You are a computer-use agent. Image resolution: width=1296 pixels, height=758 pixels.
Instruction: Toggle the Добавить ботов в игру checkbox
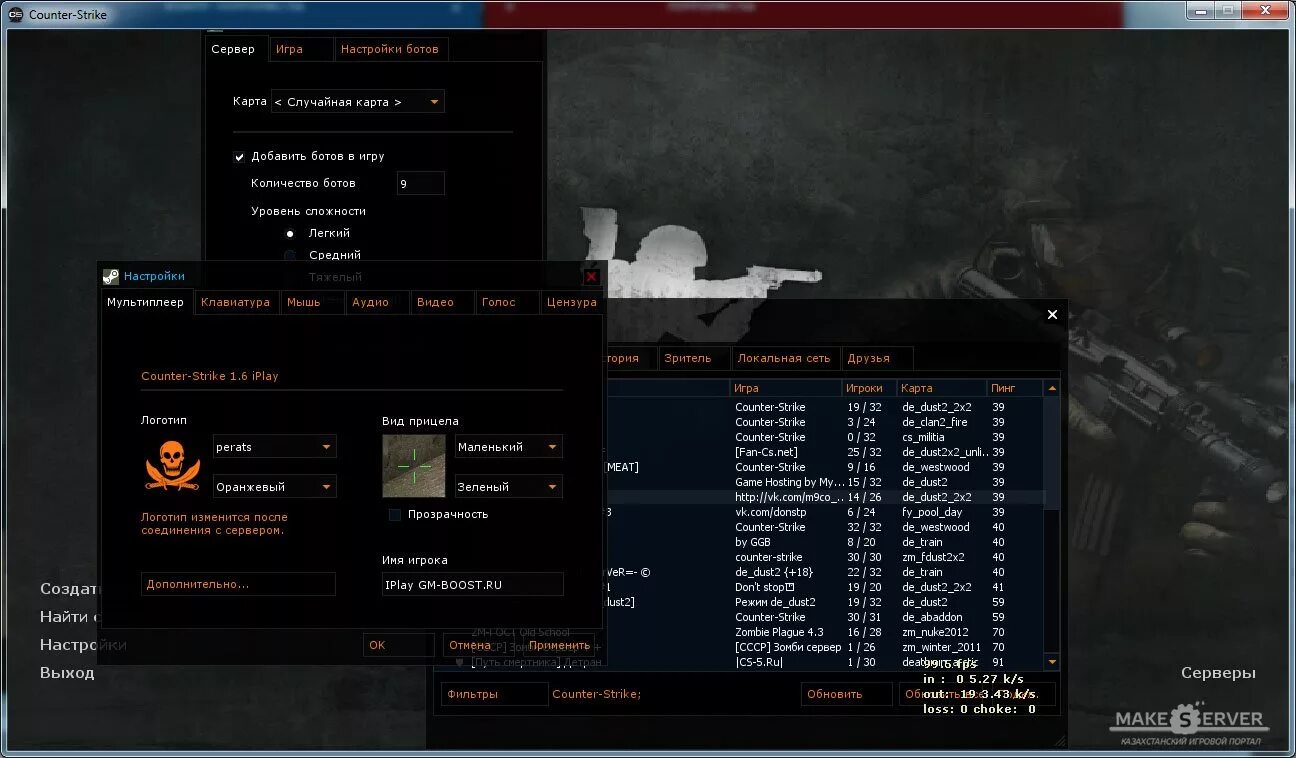[x=239, y=157]
